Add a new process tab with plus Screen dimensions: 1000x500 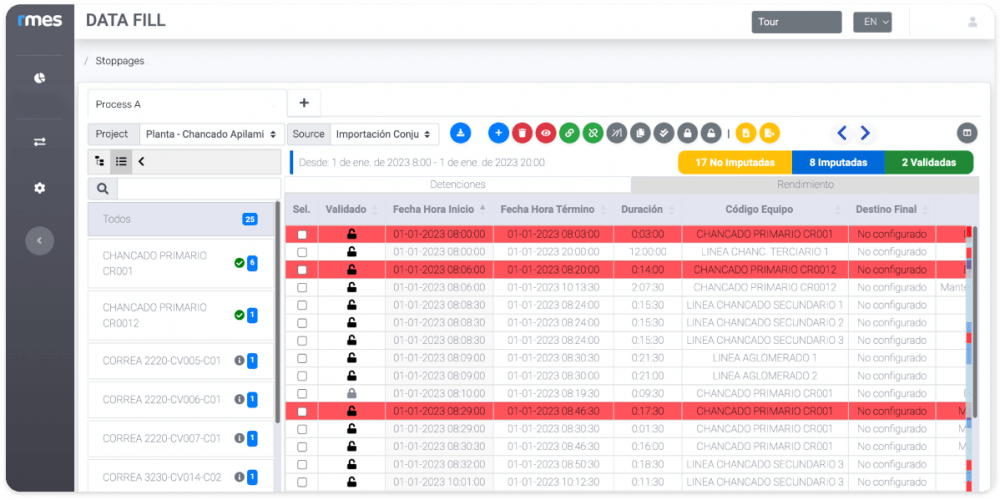[304, 103]
